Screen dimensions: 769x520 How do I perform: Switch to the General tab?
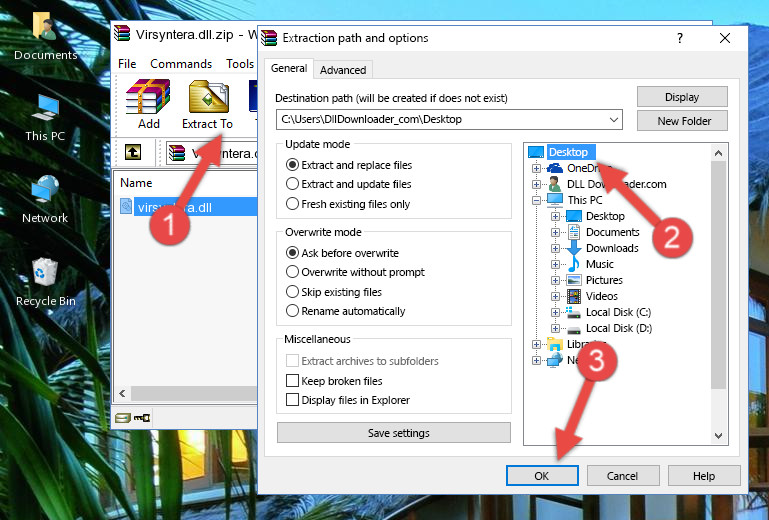click(x=289, y=69)
